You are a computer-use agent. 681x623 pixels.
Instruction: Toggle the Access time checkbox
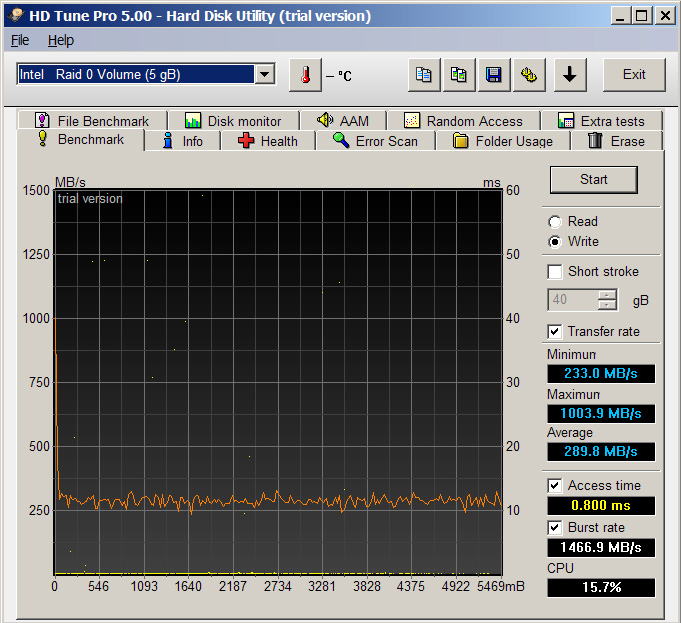(555, 486)
